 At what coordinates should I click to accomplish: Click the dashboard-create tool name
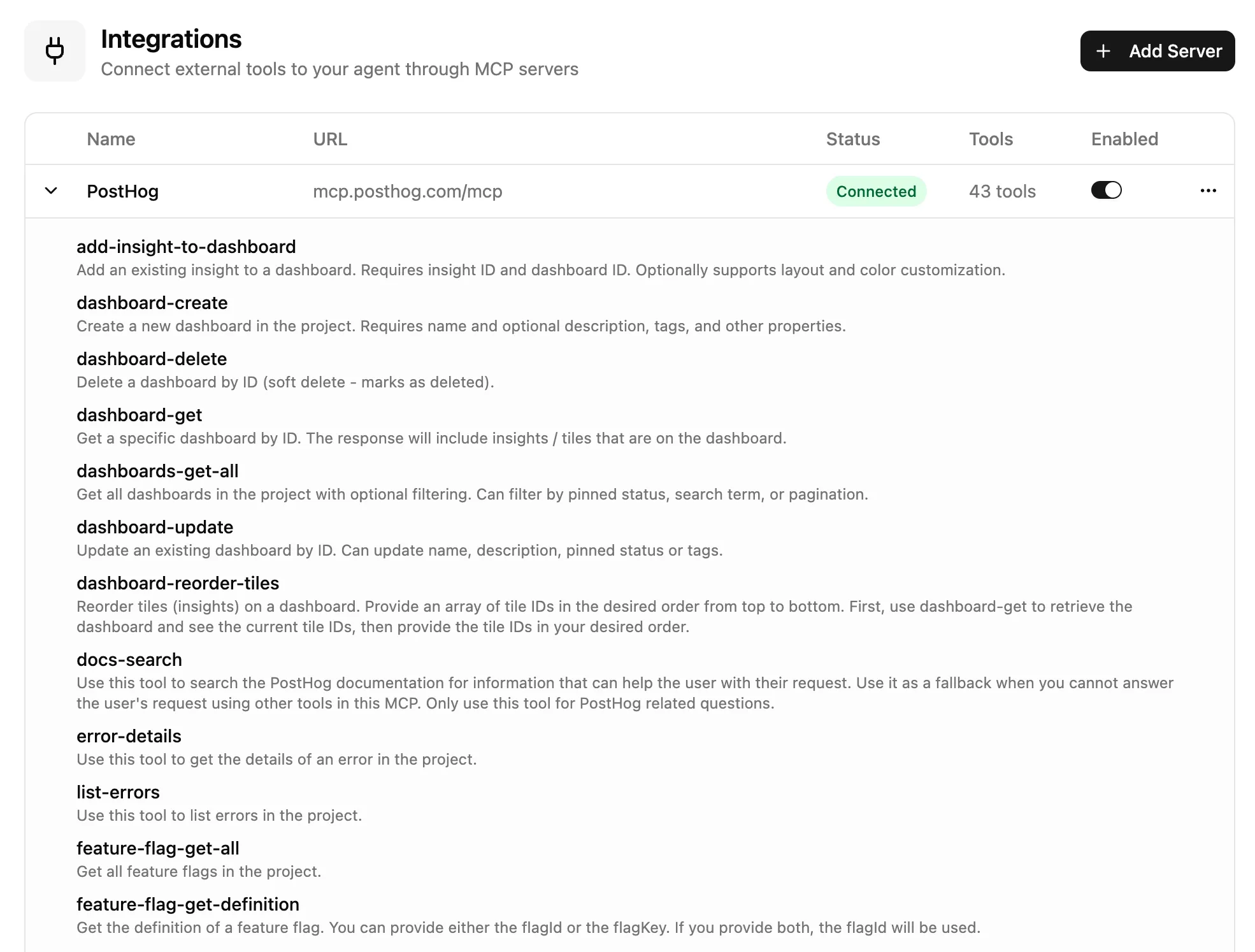click(x=152, y=303)
